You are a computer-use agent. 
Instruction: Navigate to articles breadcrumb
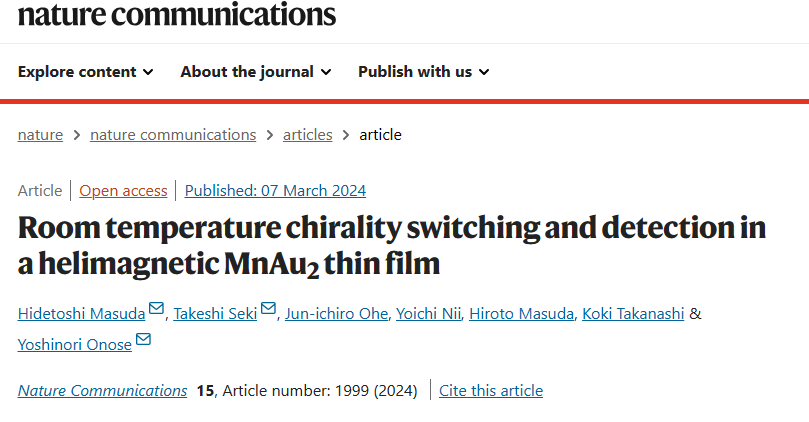[308, 135]
